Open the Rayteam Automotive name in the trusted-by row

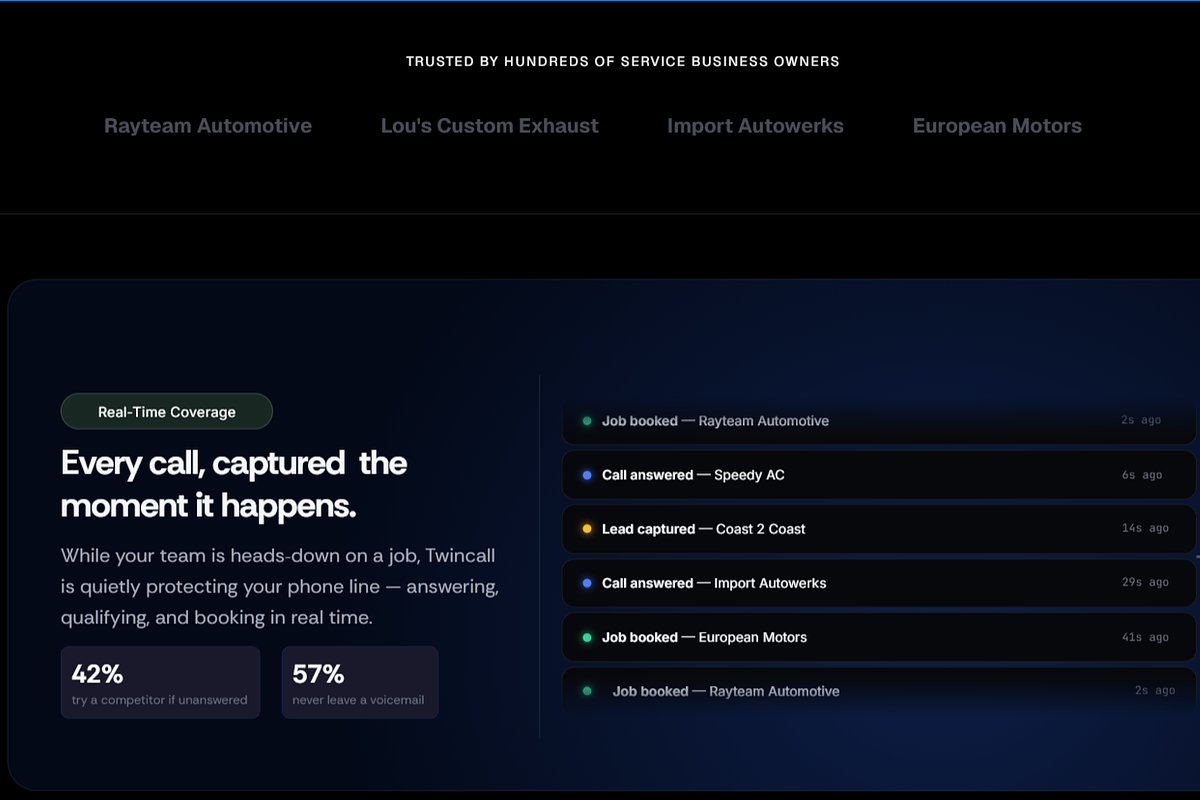point(208,126)
